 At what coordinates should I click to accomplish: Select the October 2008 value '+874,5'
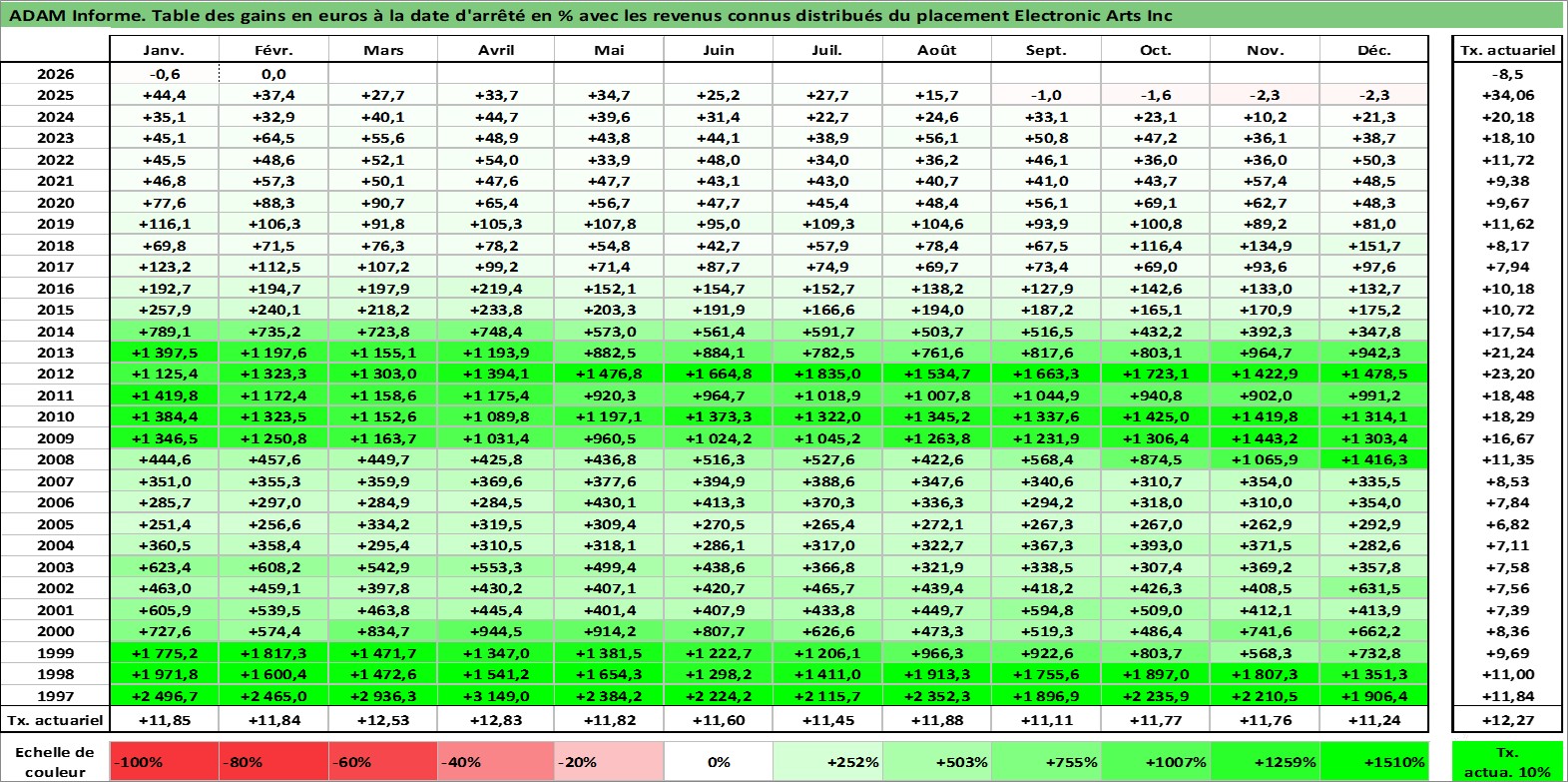point(1156,459)
